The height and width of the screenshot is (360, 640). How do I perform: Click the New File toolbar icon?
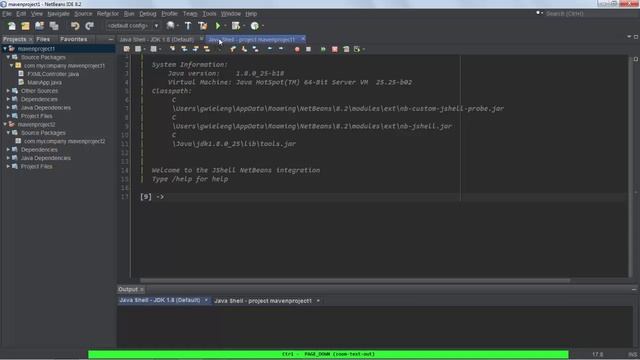click(x=12, y=26)
